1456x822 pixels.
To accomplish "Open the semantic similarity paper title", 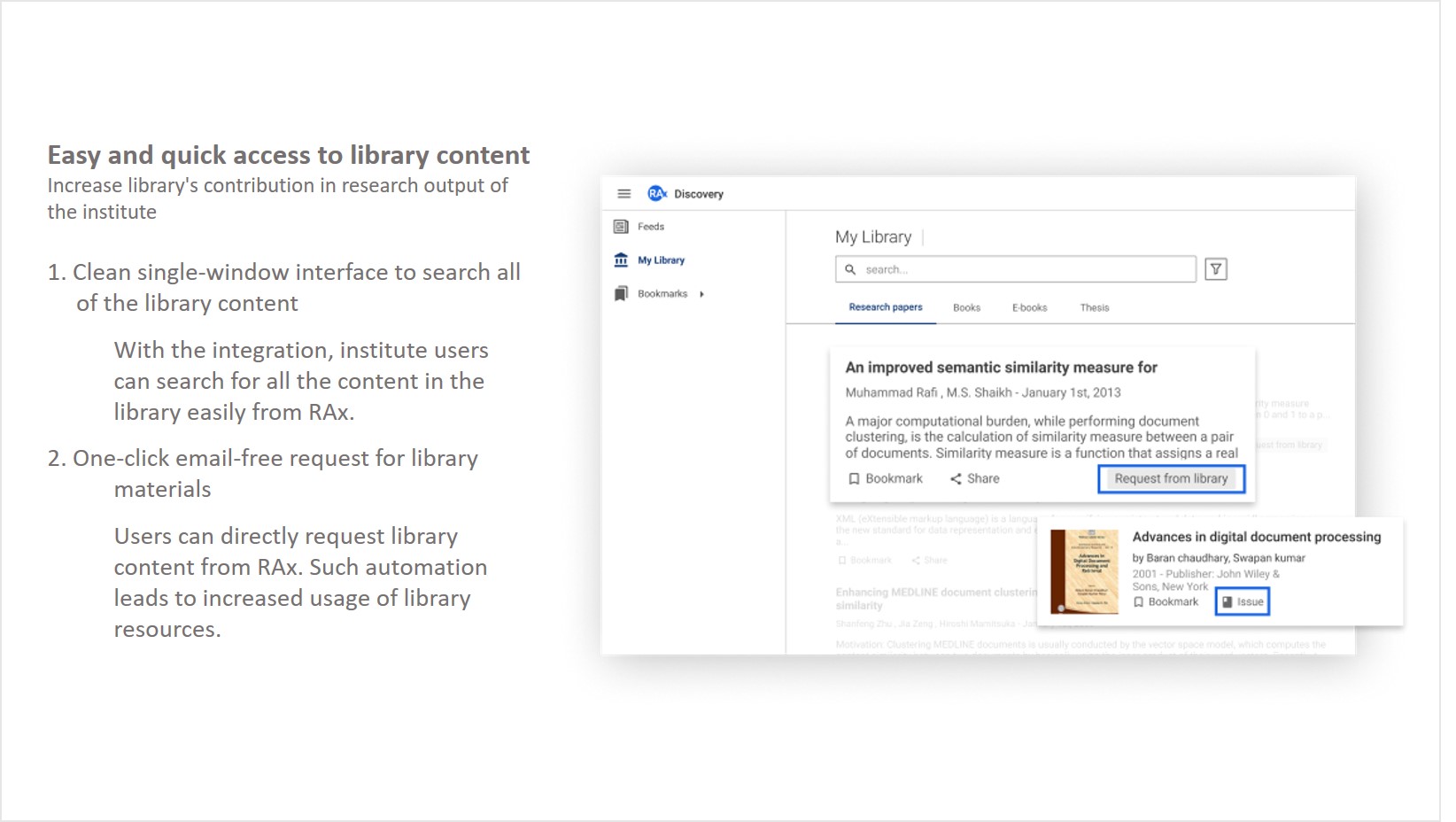I will (1001, 368).
